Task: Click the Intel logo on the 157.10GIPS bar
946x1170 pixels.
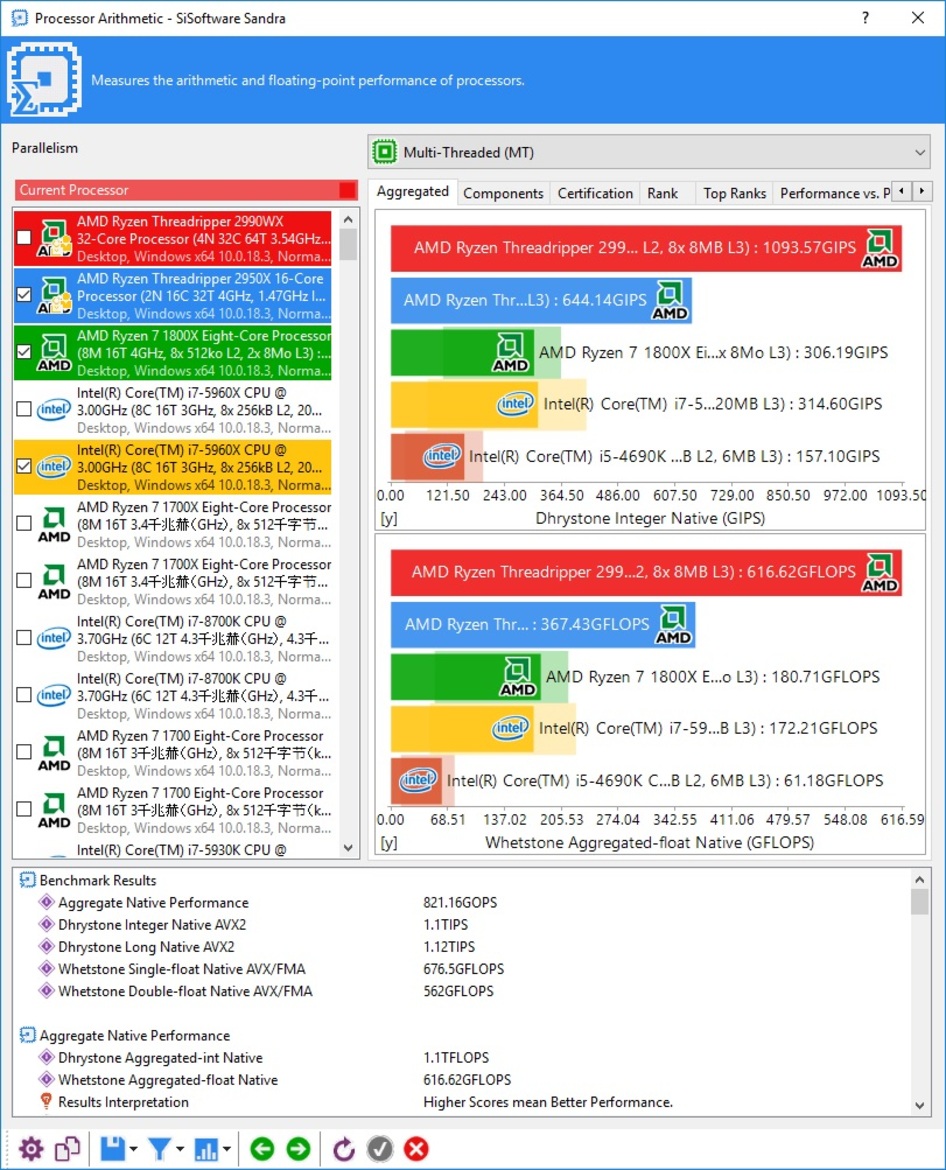Action: [442, 455]
